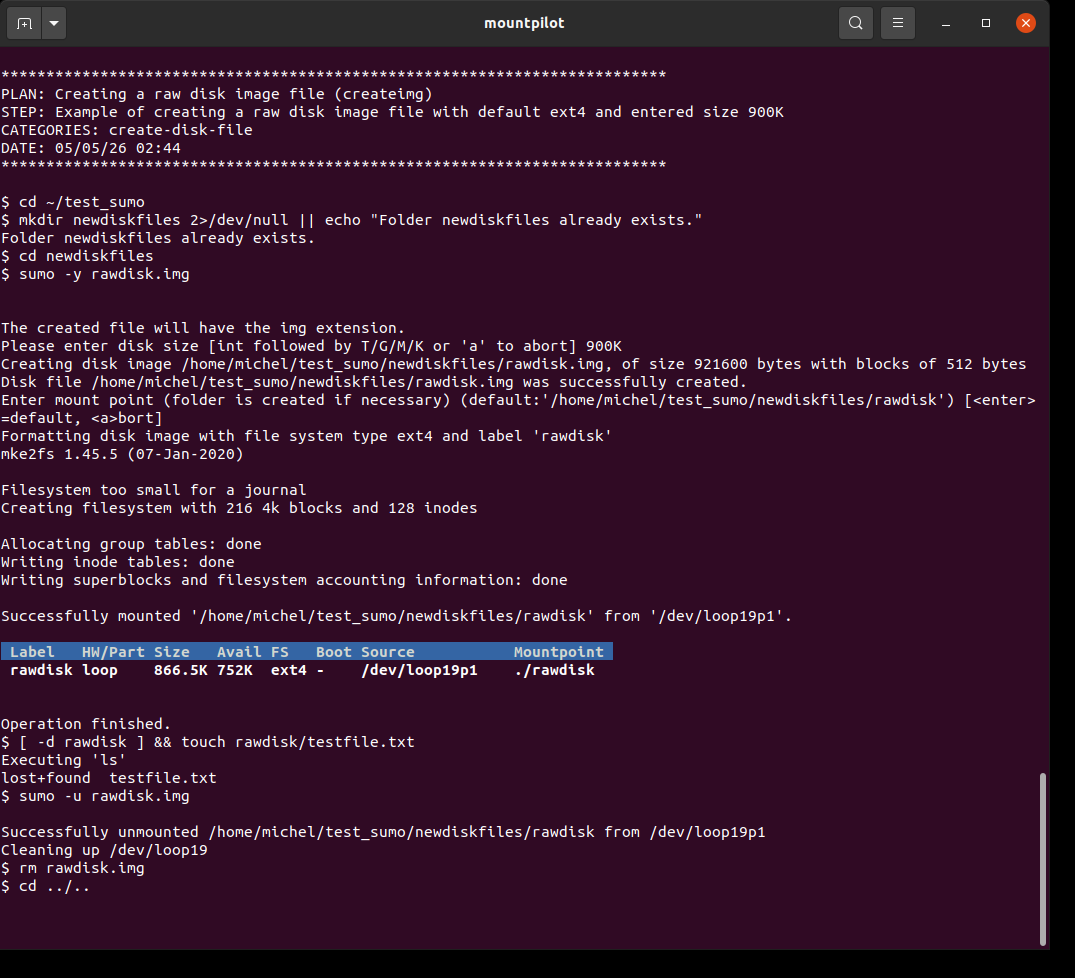The height and width of the screenshot is (978, 1075).
Task: Click the '/dev/loop19p1' source cell in the table
Action: [x=420, y=670]
